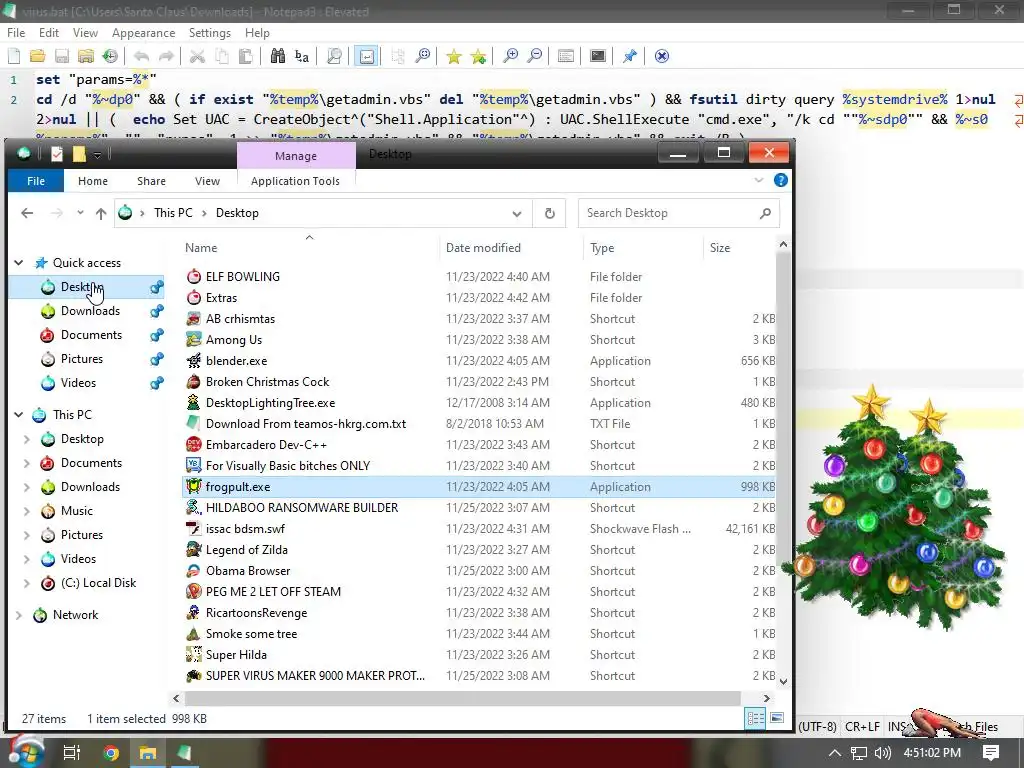Select HILDABOO RANSOMWARE BUILDER shortcut
The height and width of the screenshot is (768, 1024).
pos(478,507)
